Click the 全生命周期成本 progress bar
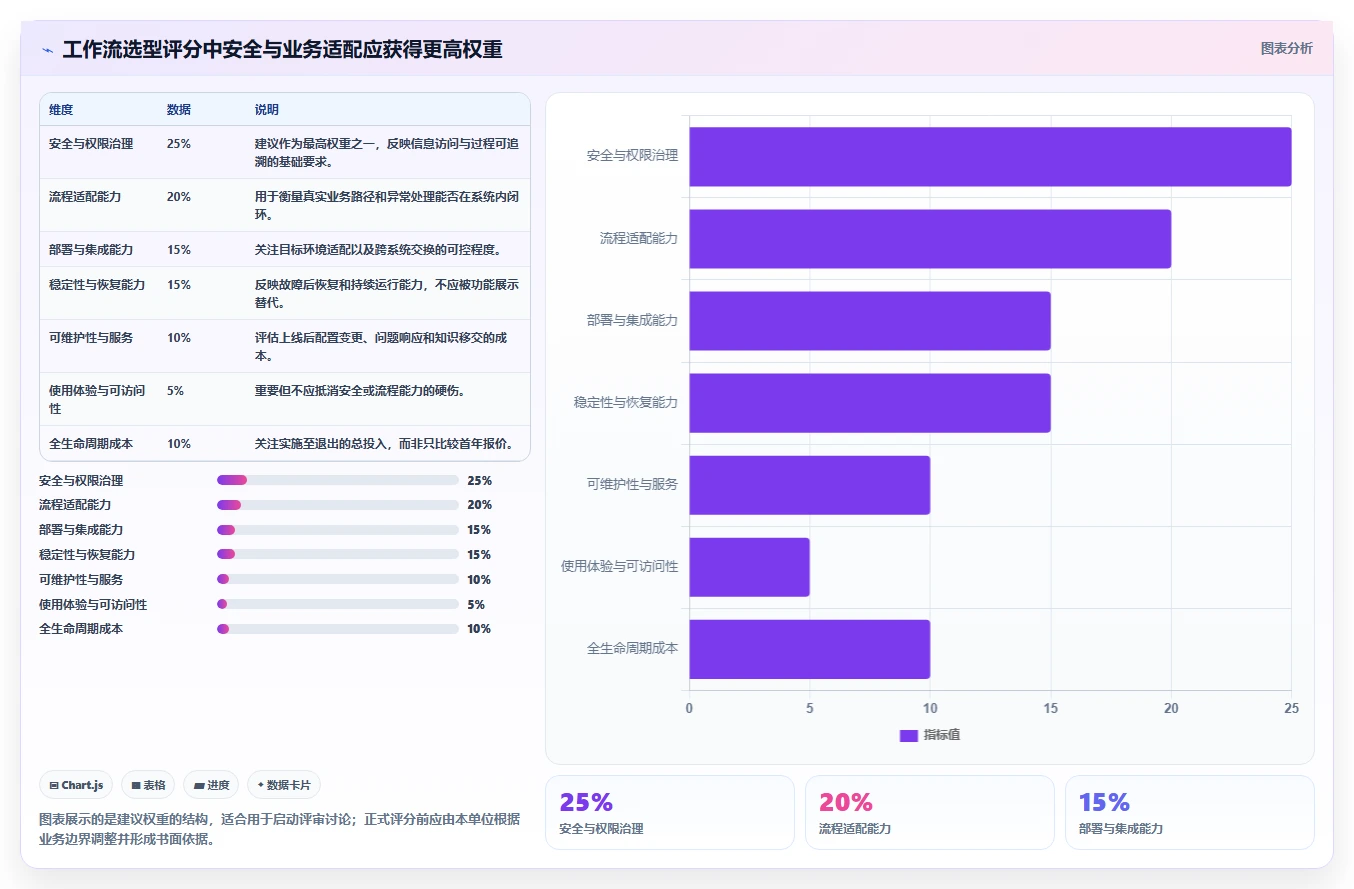Screen dimensions: 1354x889 (338, 629)
